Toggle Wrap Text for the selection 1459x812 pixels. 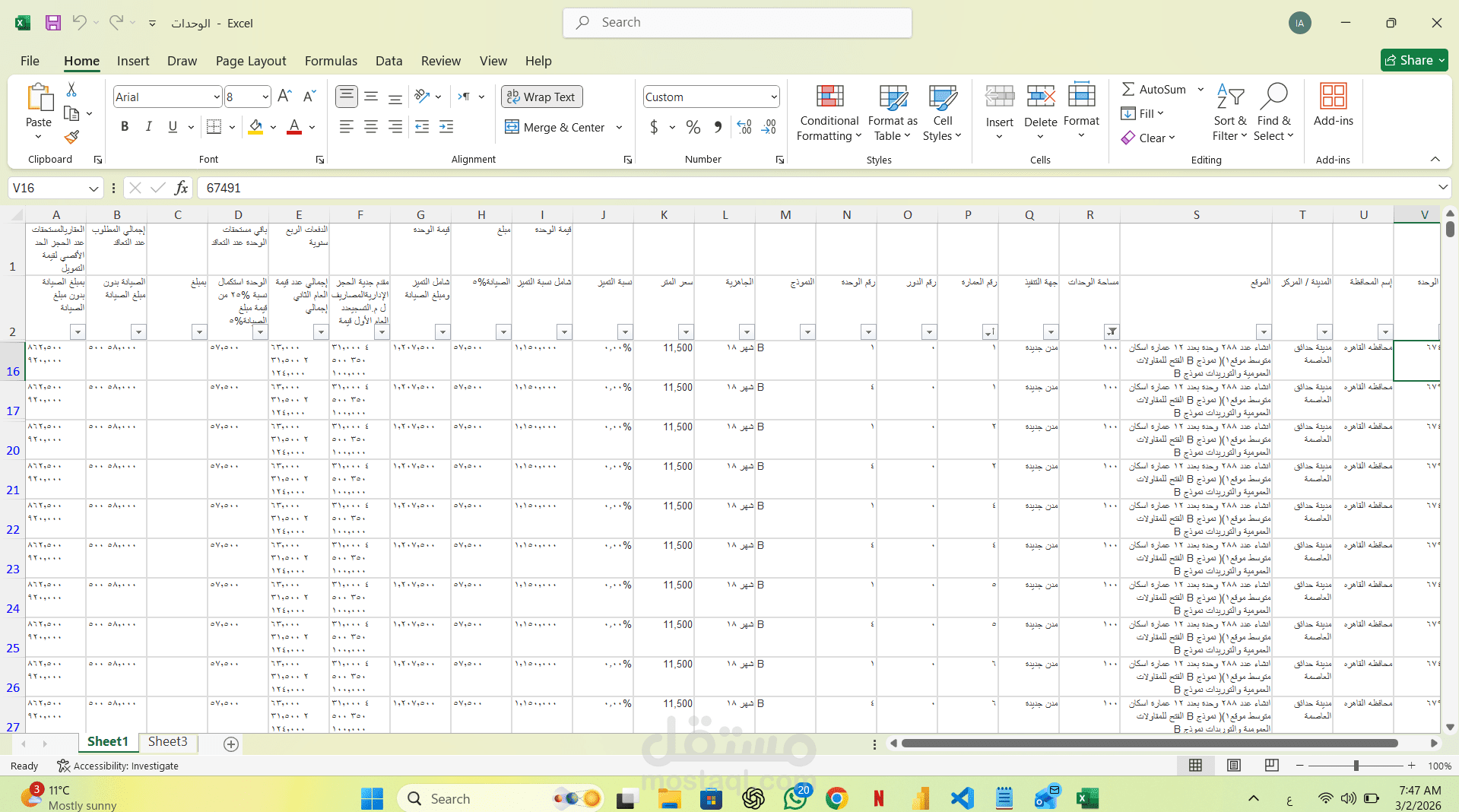point(541,97)
